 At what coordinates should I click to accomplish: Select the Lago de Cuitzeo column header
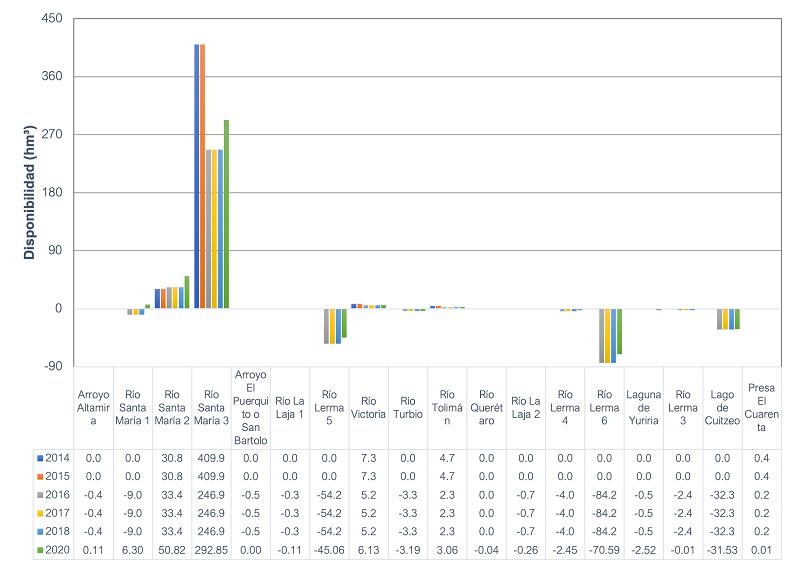[x=721, y=407]
